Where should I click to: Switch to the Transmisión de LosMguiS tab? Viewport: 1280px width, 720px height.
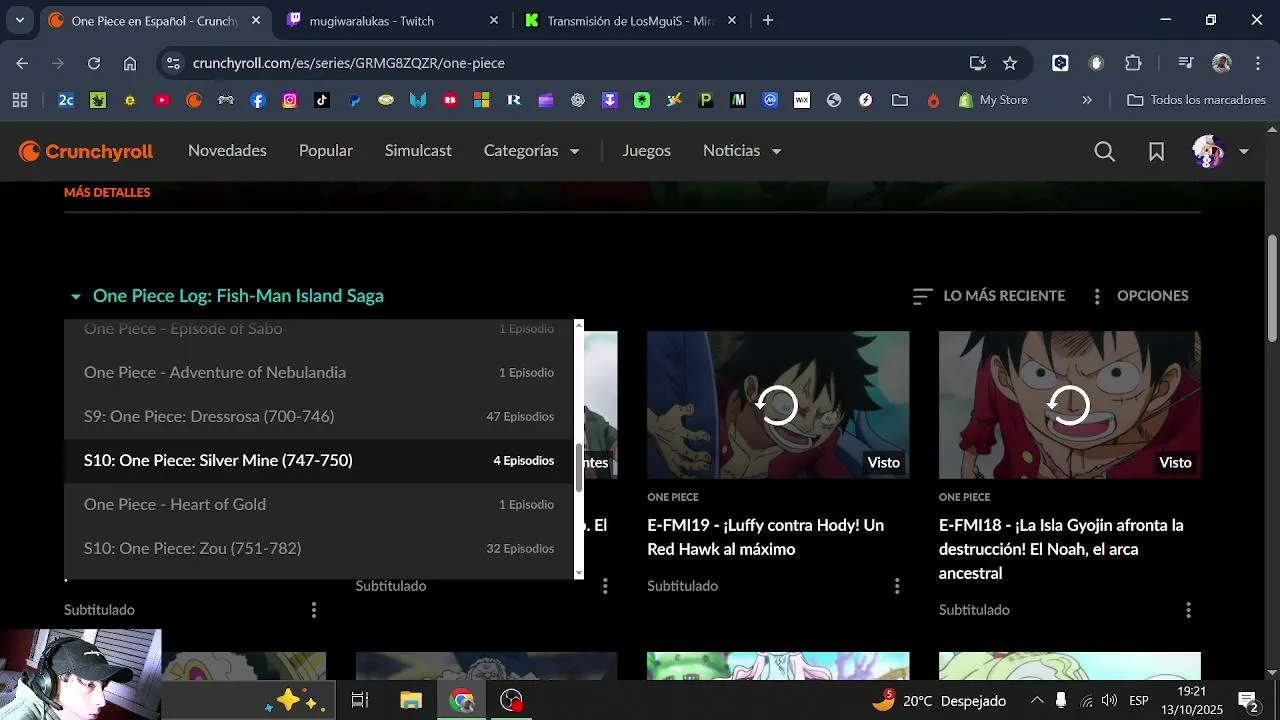tap(631, 20)
